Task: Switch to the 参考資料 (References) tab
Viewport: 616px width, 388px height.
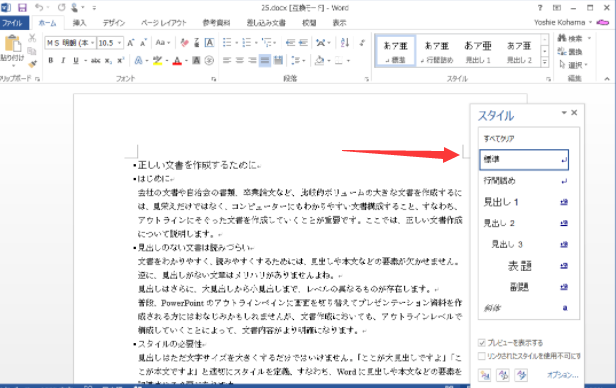Action: click(216, 23)
